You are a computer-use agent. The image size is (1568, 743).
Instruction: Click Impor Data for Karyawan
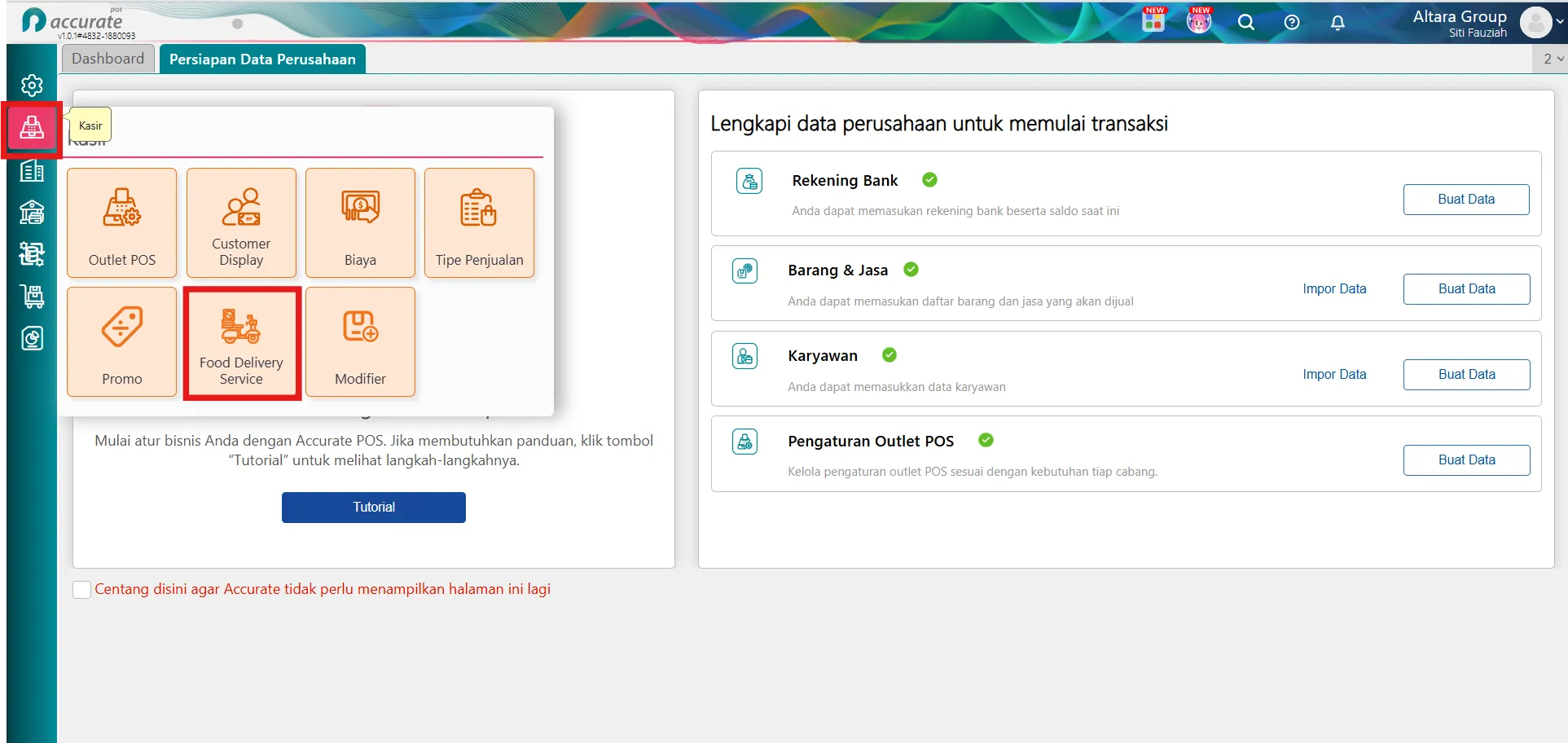coord(1334,375)
